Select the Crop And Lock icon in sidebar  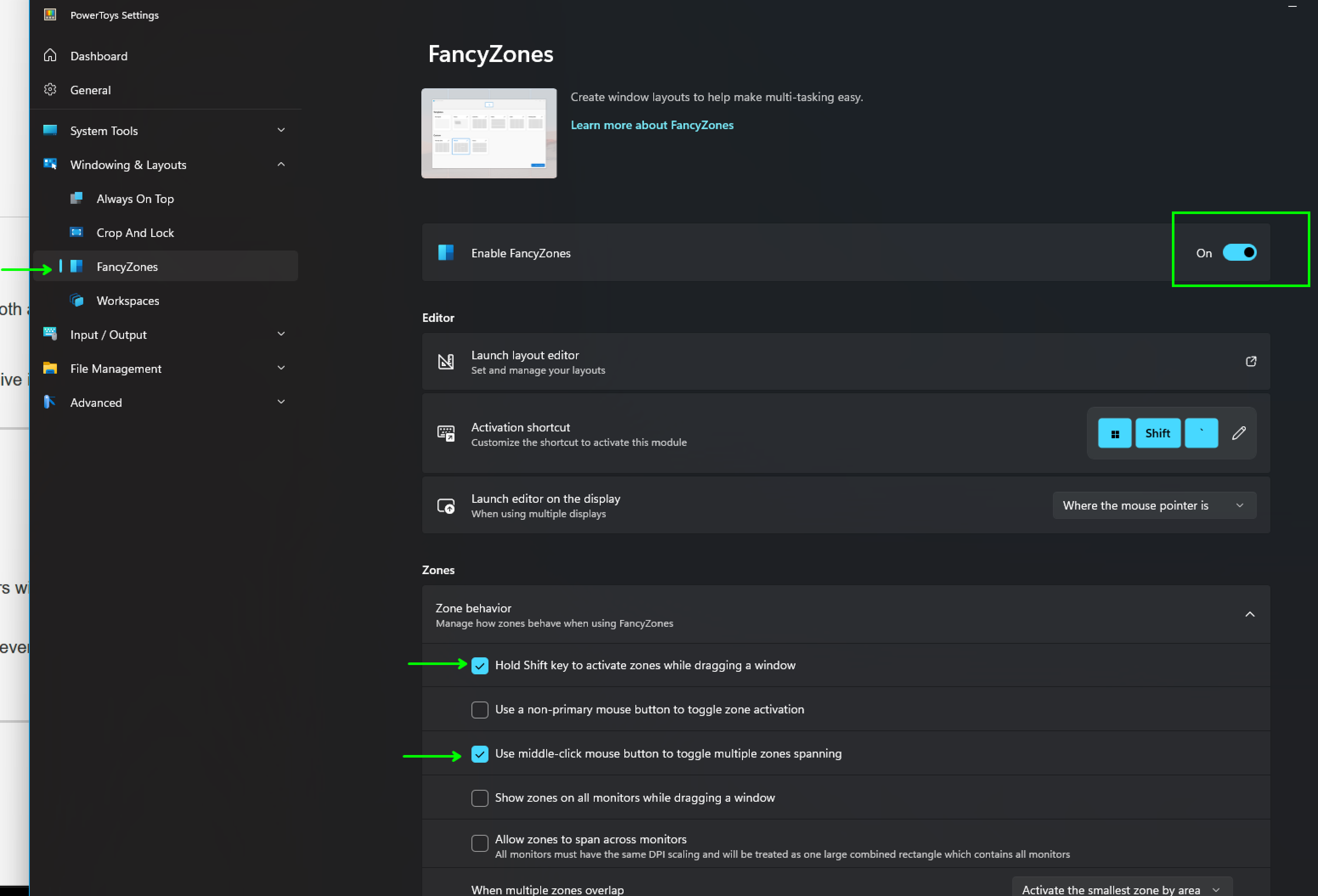point(76,232)
